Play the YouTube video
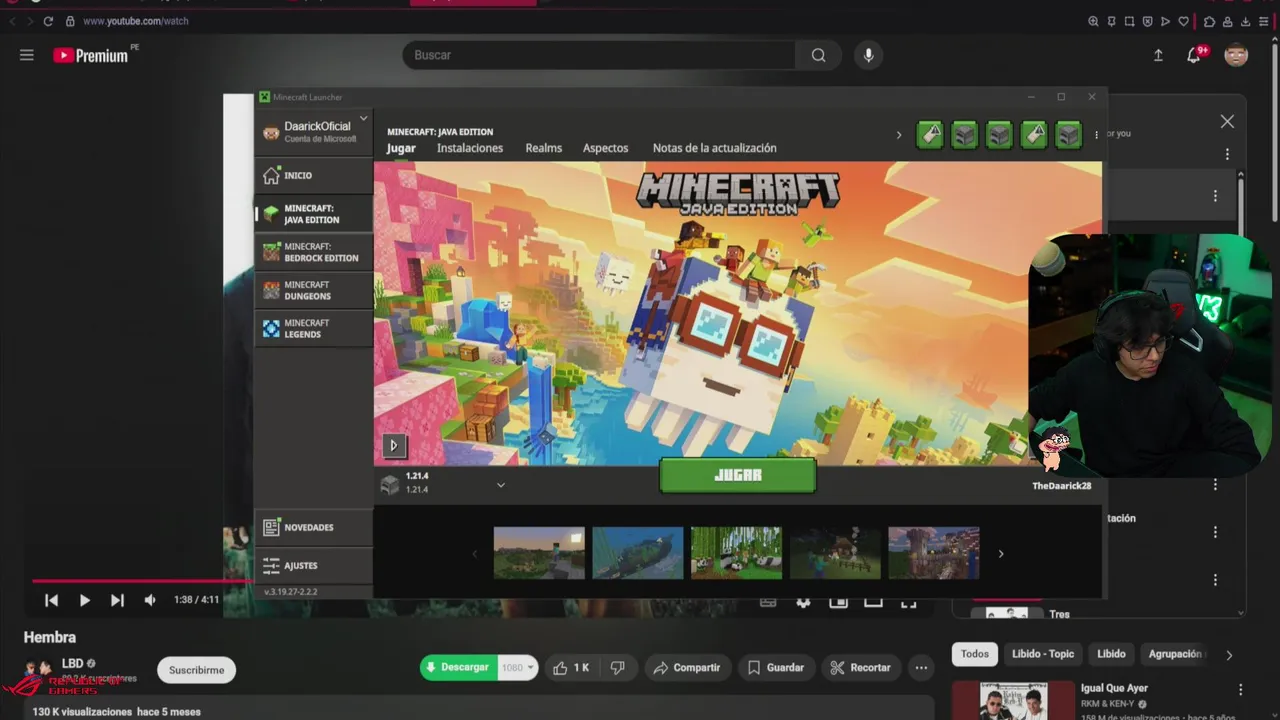The height and width of the screenshot is (720, 1280). pos(84,600)
